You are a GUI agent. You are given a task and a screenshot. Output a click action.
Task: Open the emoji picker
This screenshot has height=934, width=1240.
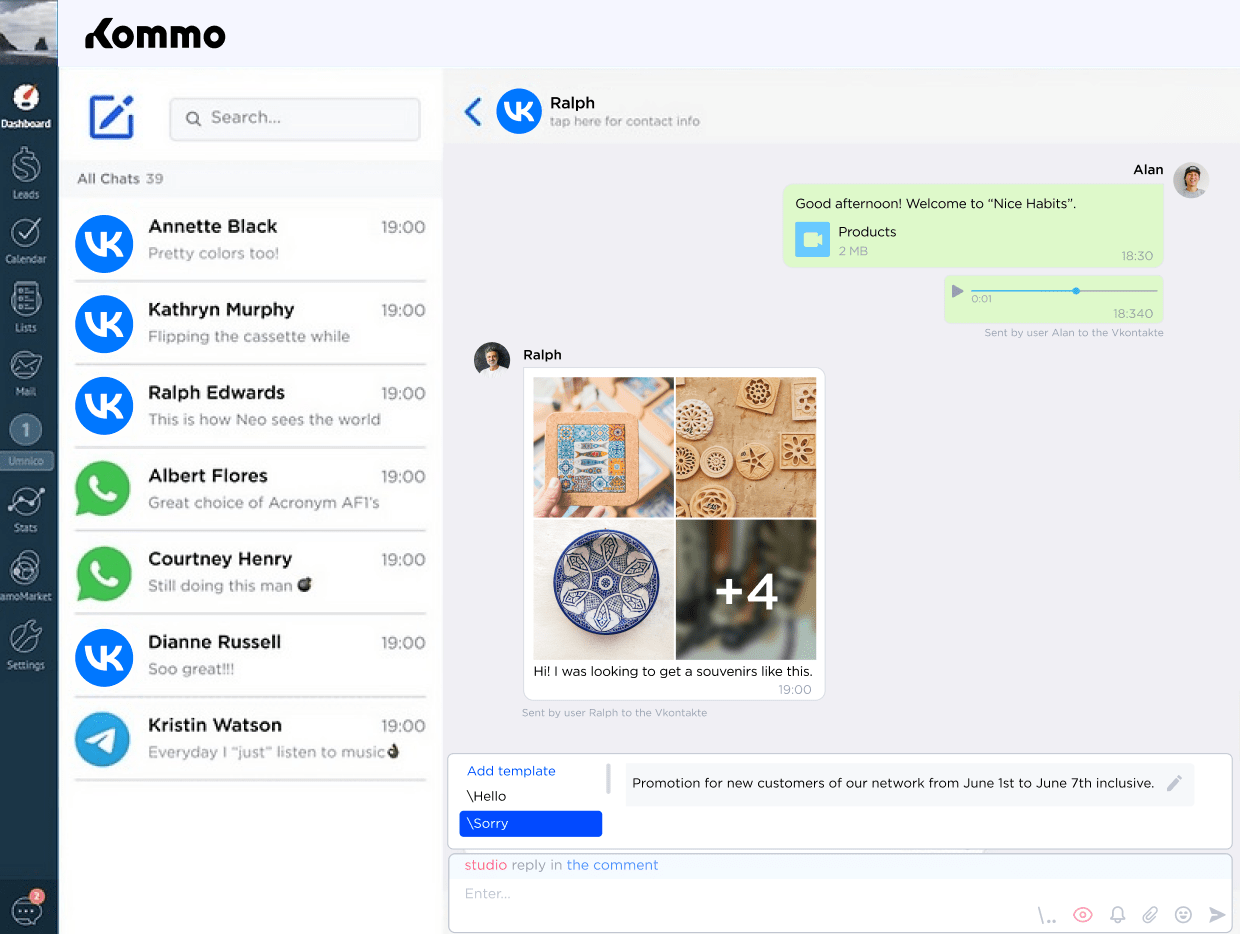pos(1183,914)
